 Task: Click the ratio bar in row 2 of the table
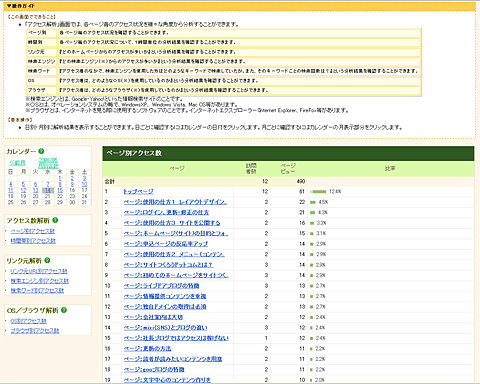pyautogui.click(x=313, y=202)
